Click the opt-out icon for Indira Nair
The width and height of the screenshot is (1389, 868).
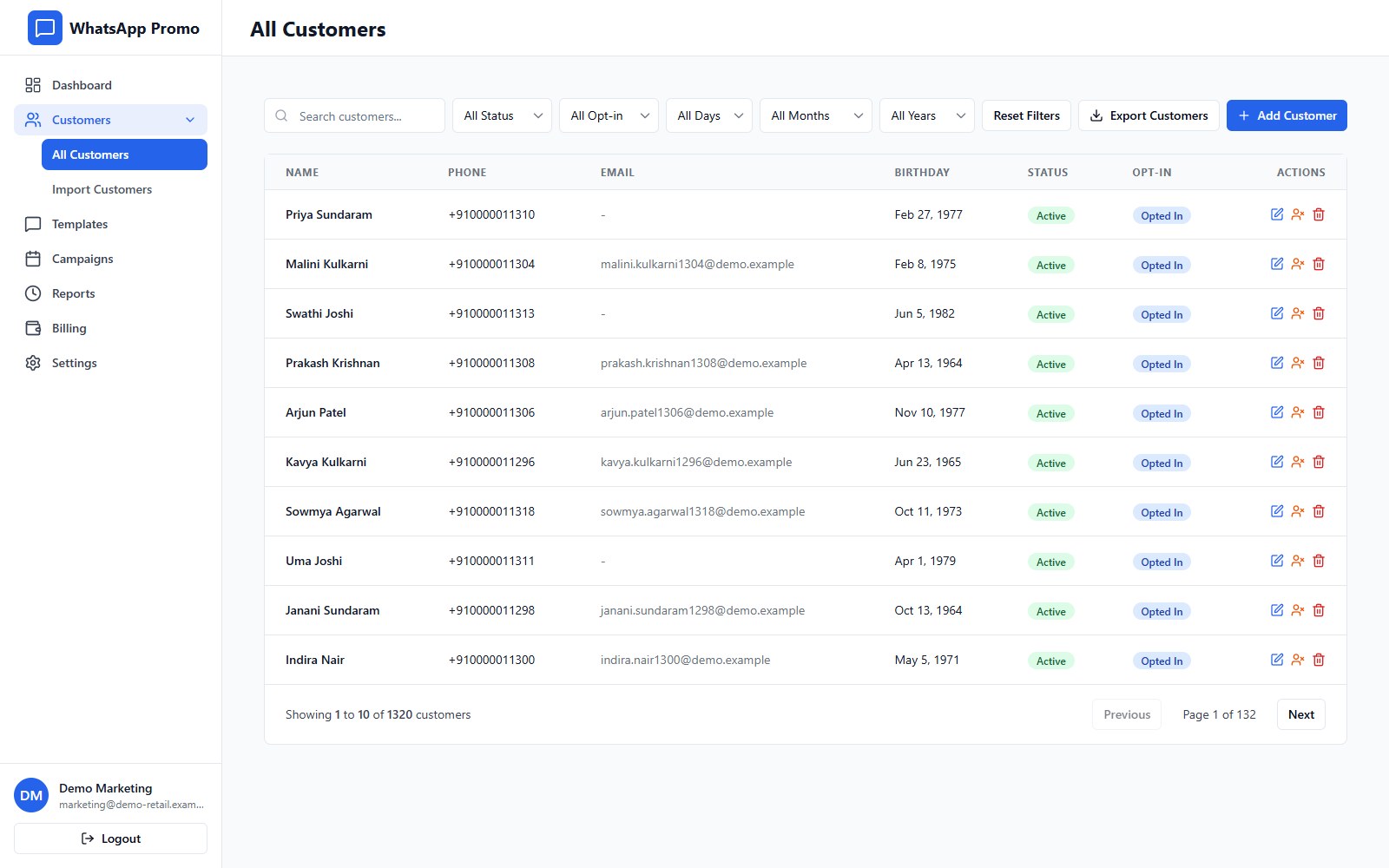1298,660
